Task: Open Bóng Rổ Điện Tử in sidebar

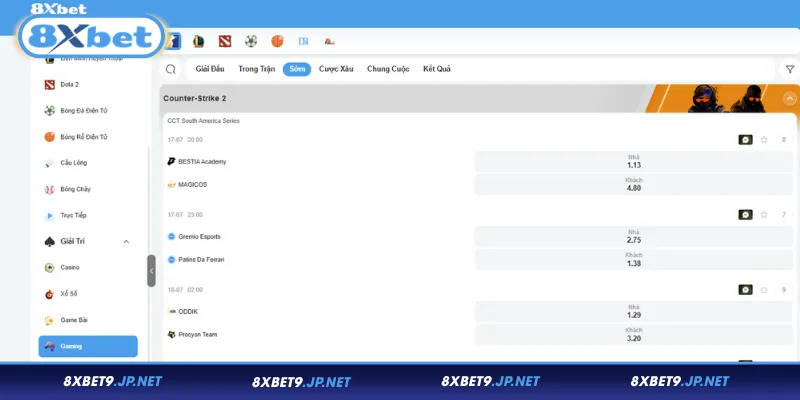Action: (x=84, y=137)
